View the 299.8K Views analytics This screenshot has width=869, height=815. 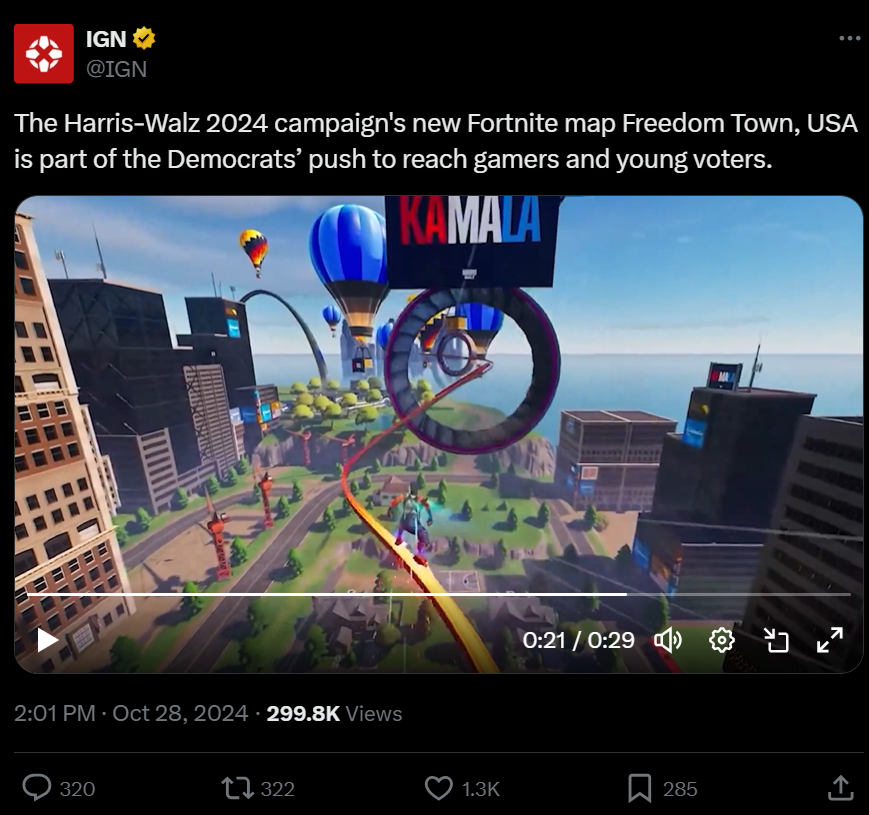tap(334, 713)
